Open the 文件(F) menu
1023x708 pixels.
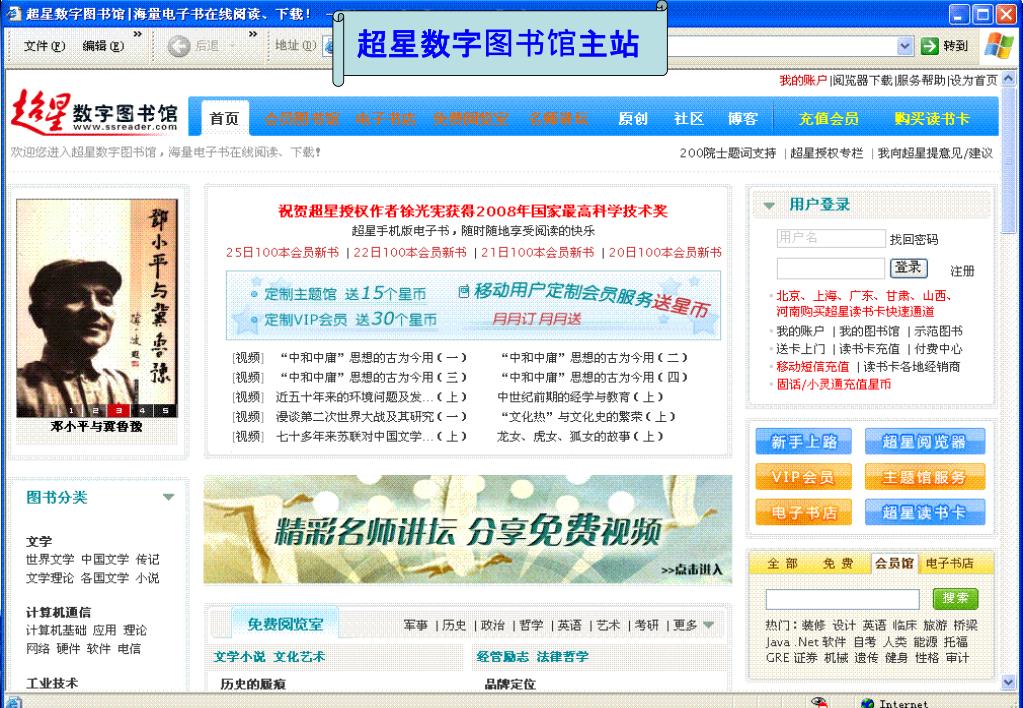[44, 46]
